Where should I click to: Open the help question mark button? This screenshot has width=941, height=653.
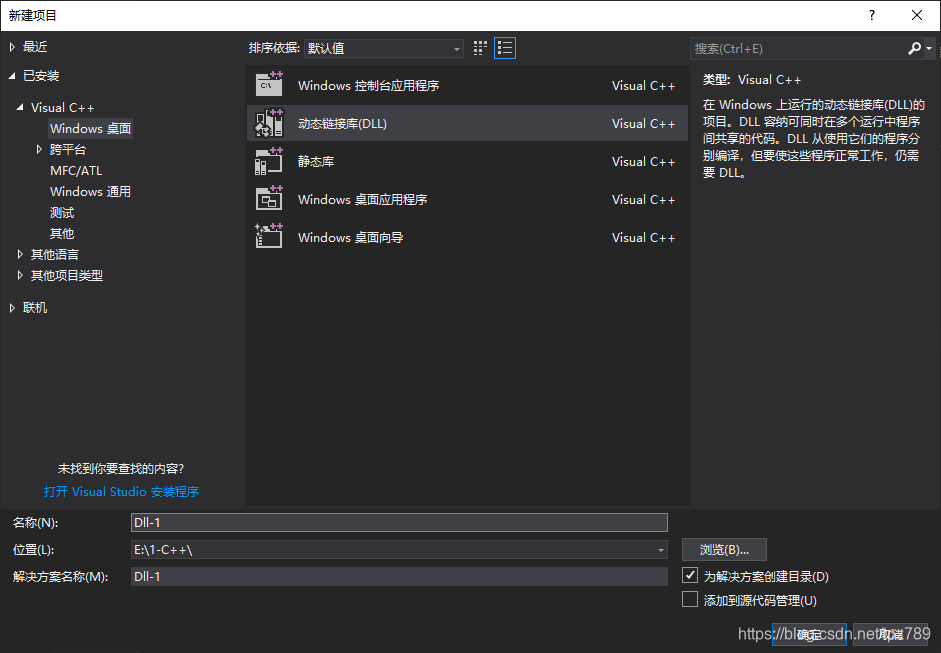click(871, 15)
